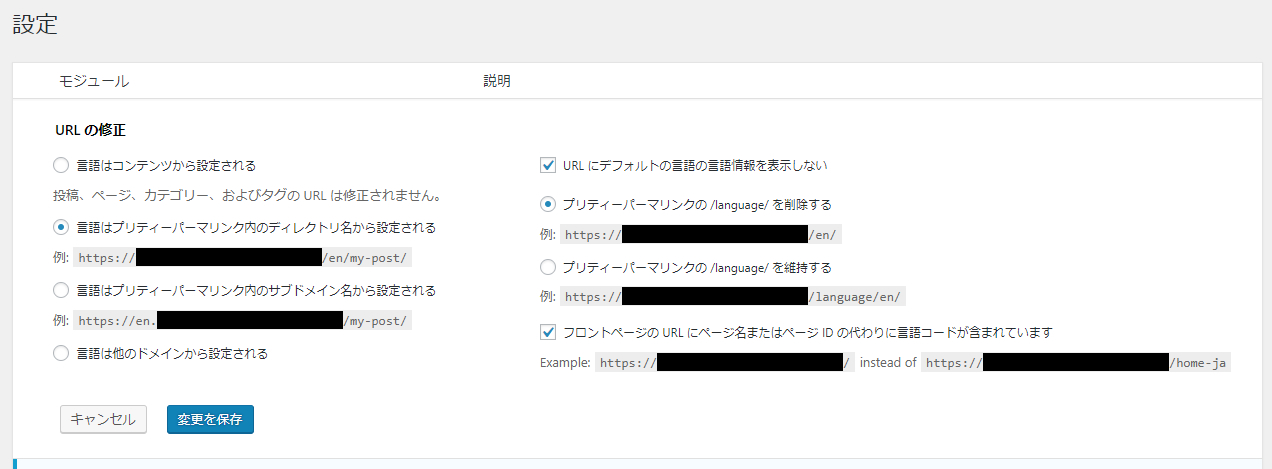Select language set from subdomain name option
This screenshot has height=469, width=1272.
click(61, 290)
